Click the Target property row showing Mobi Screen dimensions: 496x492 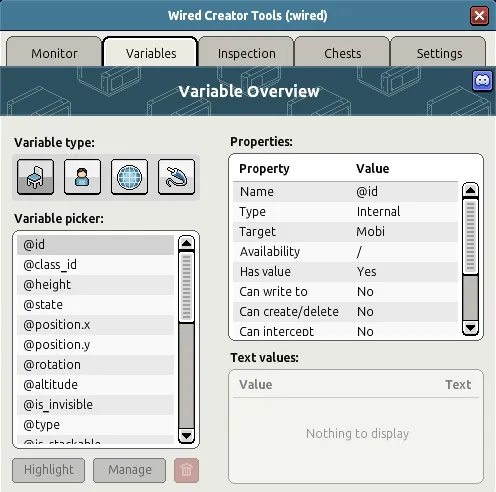(345, 232)
